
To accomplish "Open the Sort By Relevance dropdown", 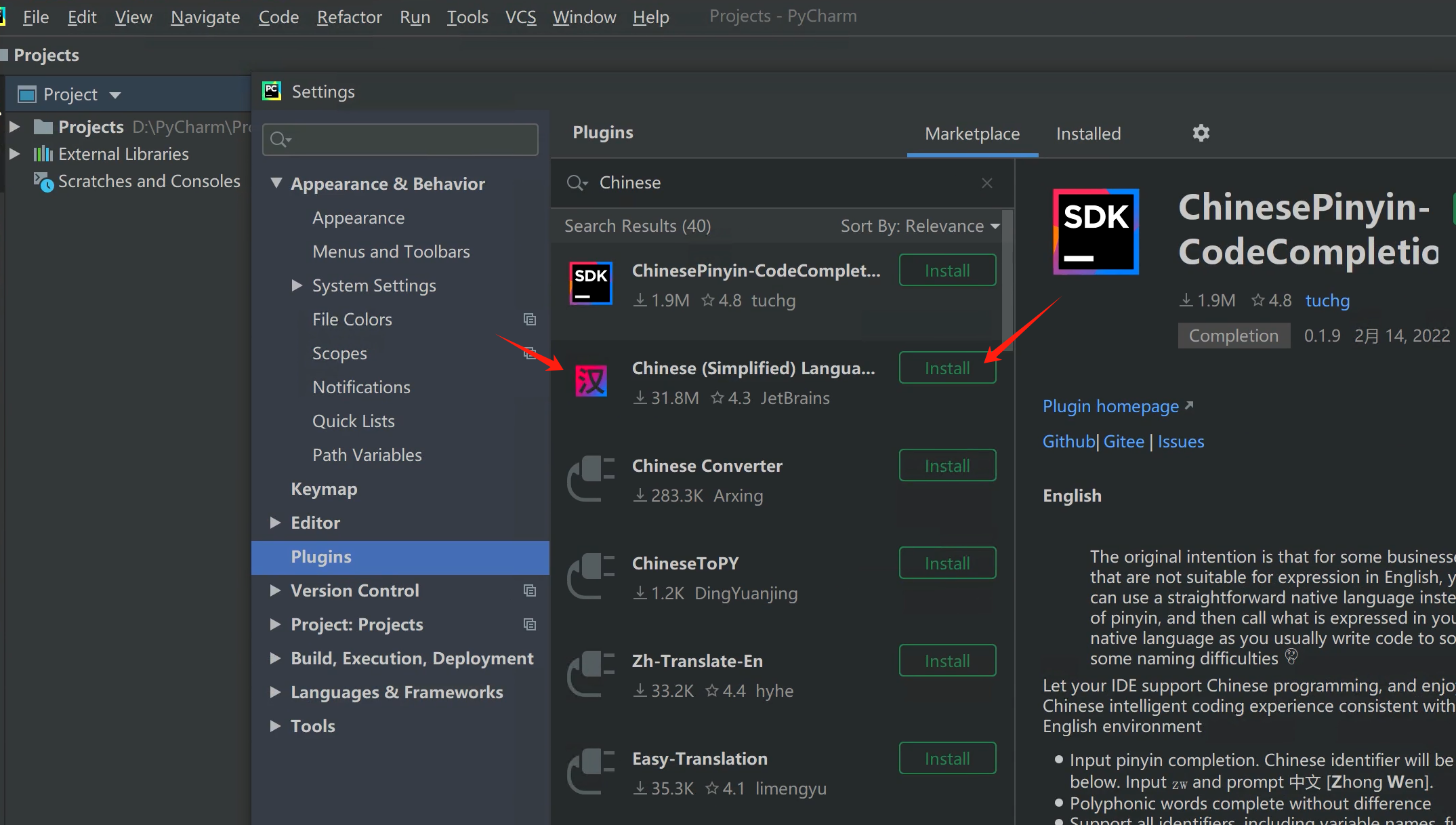I will [x=919, y=226].
